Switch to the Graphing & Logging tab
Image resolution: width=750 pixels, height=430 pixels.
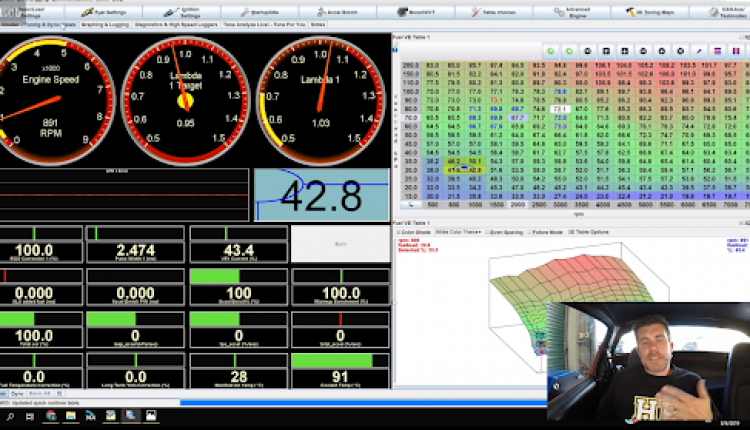(105, 24)
